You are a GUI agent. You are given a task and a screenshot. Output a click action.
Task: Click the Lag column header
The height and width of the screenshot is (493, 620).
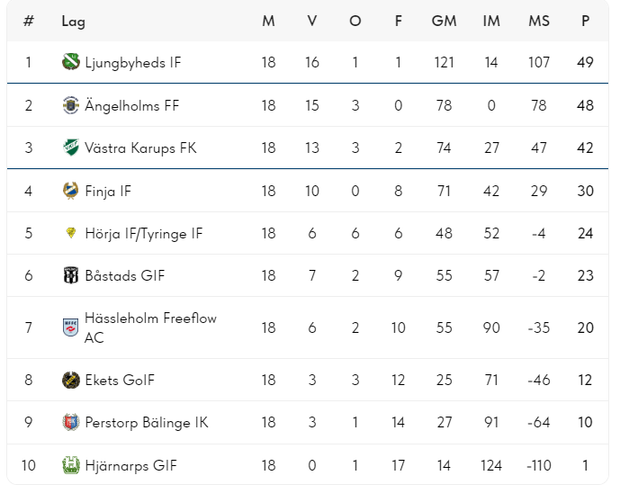73,21
